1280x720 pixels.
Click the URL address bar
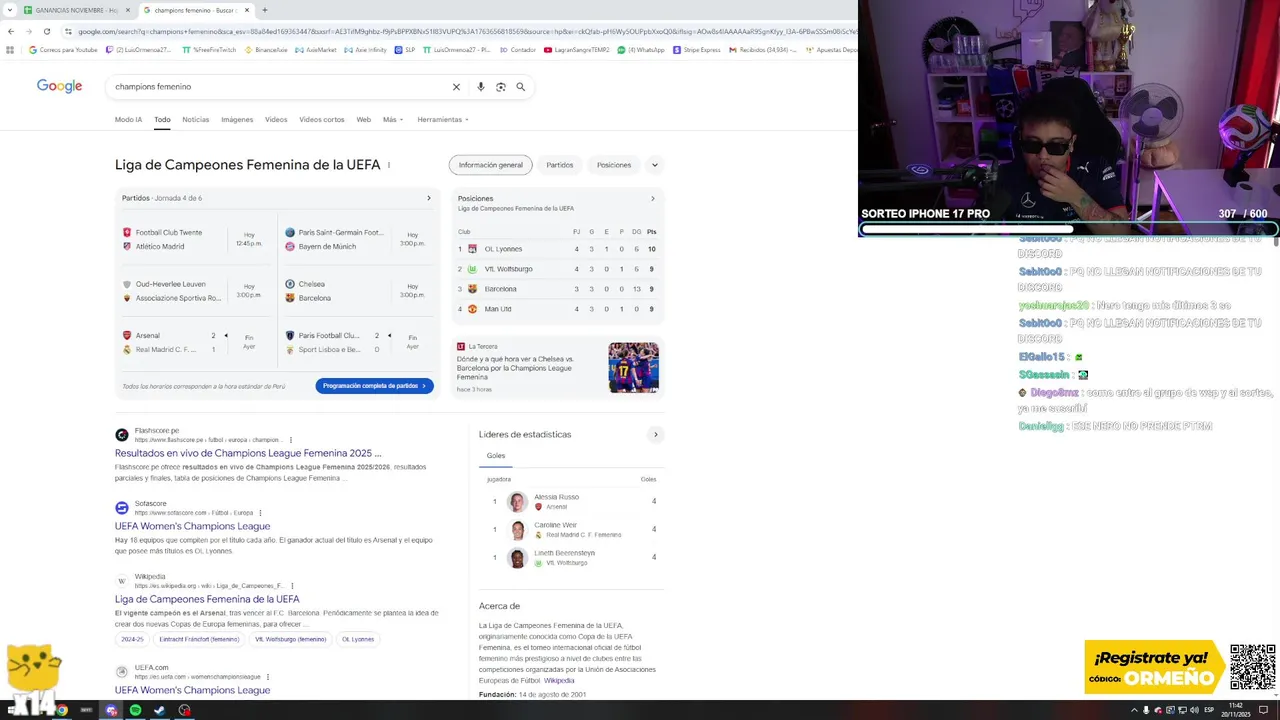tap(460, 31)
